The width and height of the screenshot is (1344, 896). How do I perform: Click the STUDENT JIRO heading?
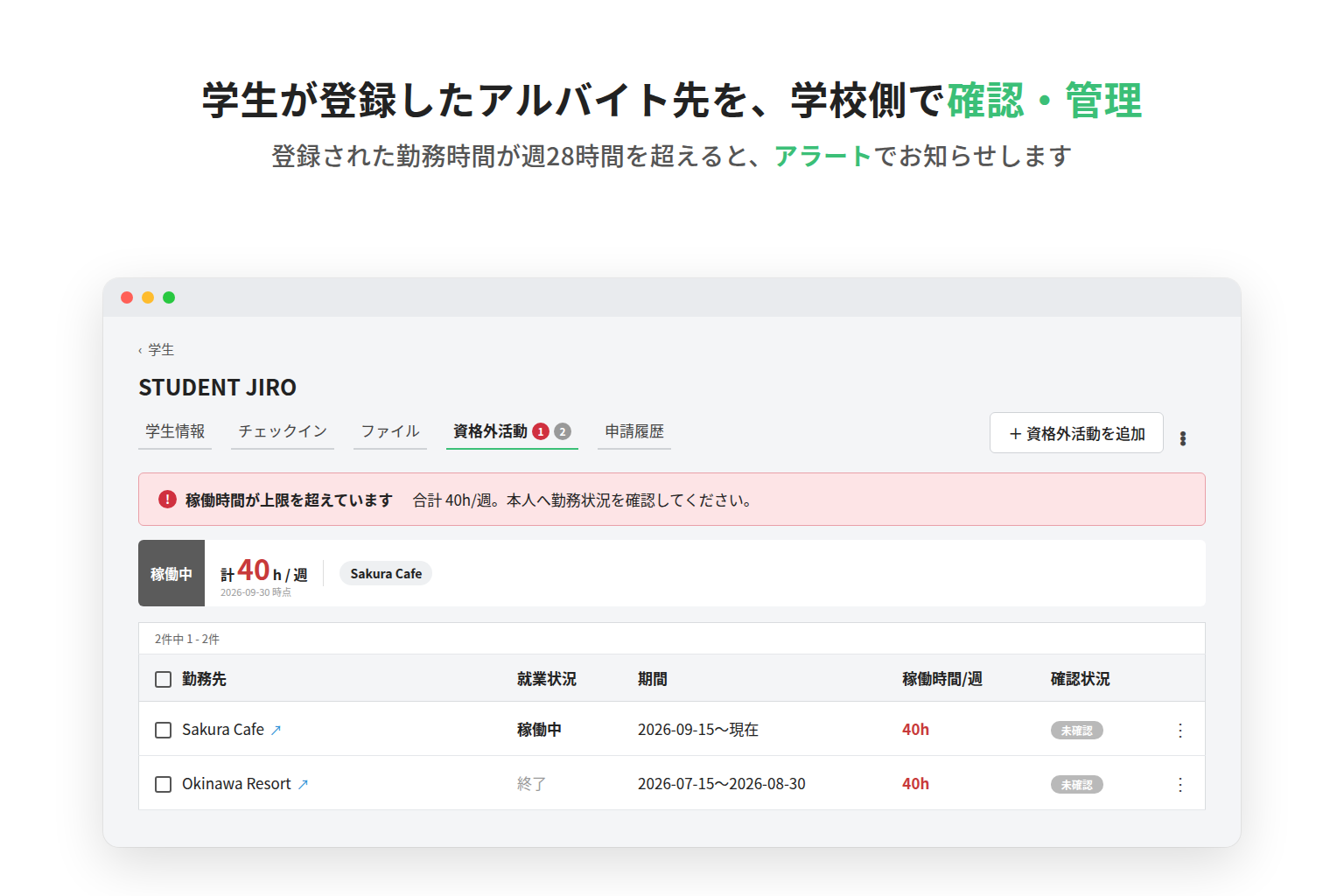coord(218,388)
